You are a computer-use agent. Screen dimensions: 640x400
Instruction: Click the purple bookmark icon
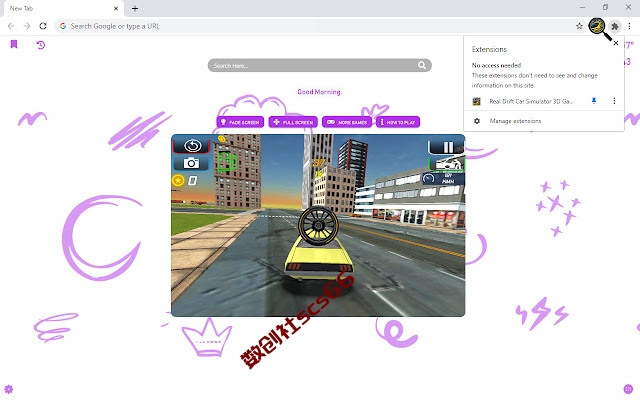(14, 44)
